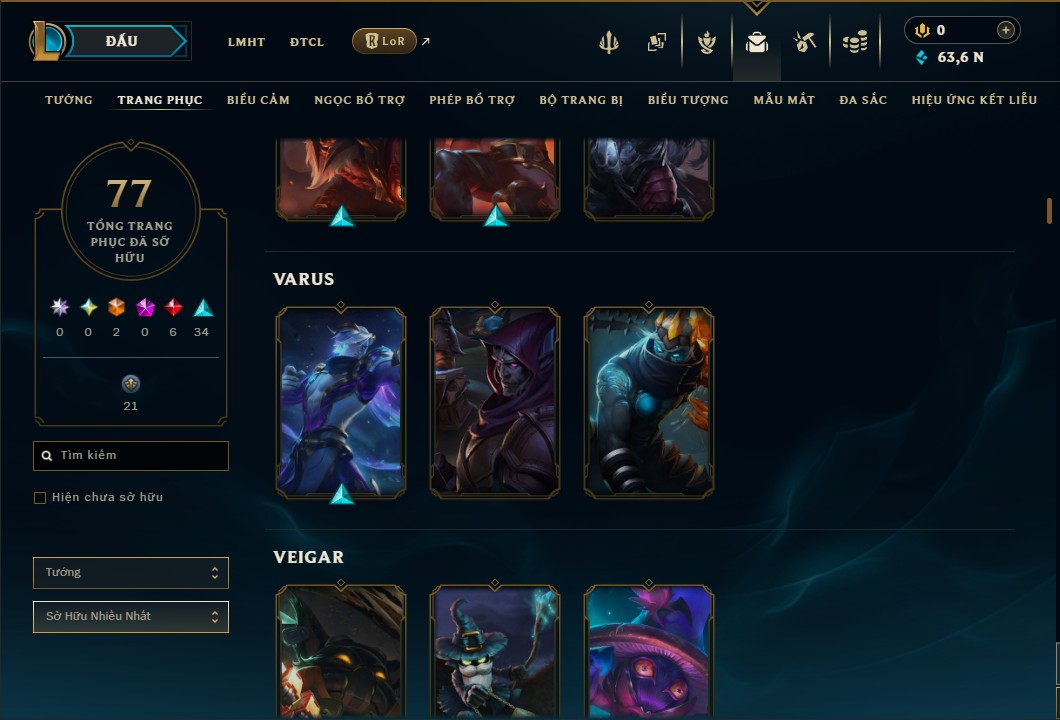This screenshot has height=720, width=1060.
Task: Open the hammer crafting icon
Action: 804,42
